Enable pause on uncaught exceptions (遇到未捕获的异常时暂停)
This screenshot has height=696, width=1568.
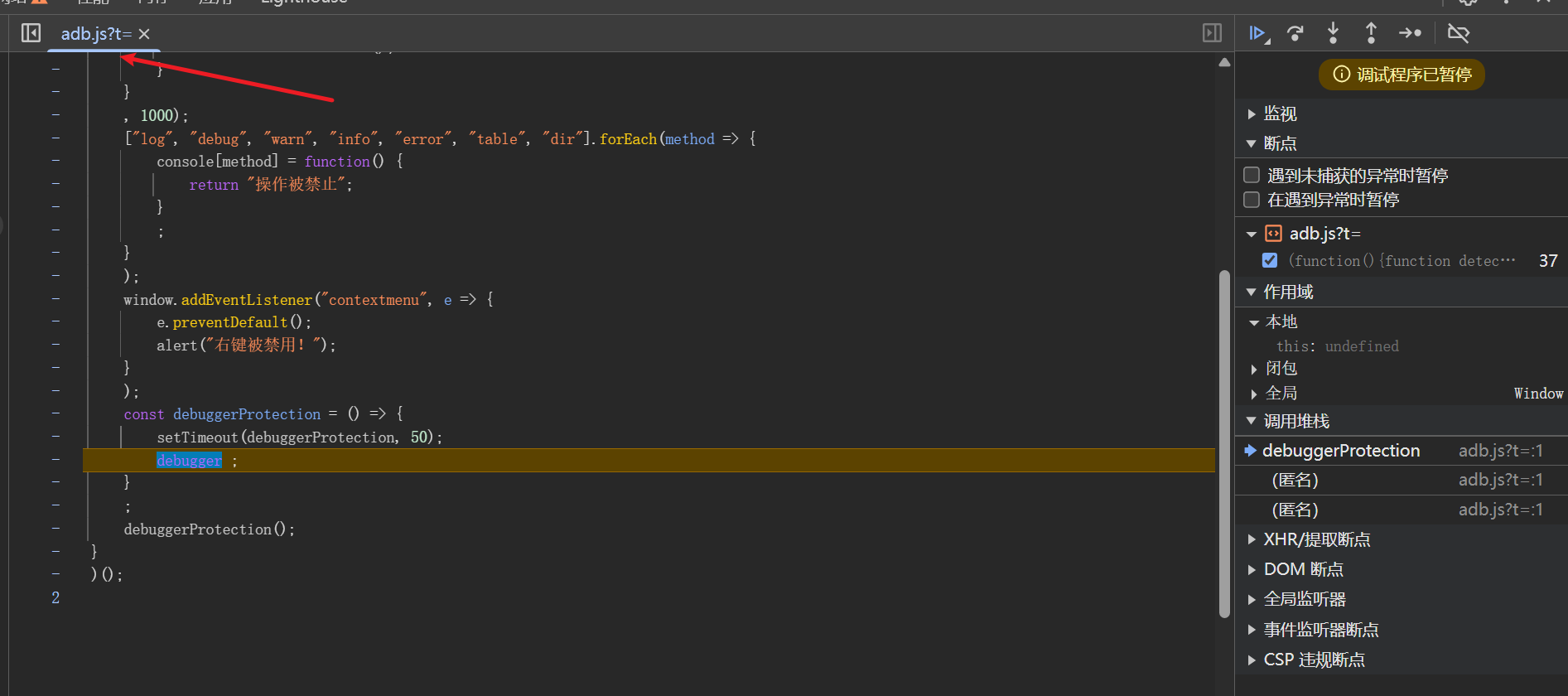coord(1252,175)
